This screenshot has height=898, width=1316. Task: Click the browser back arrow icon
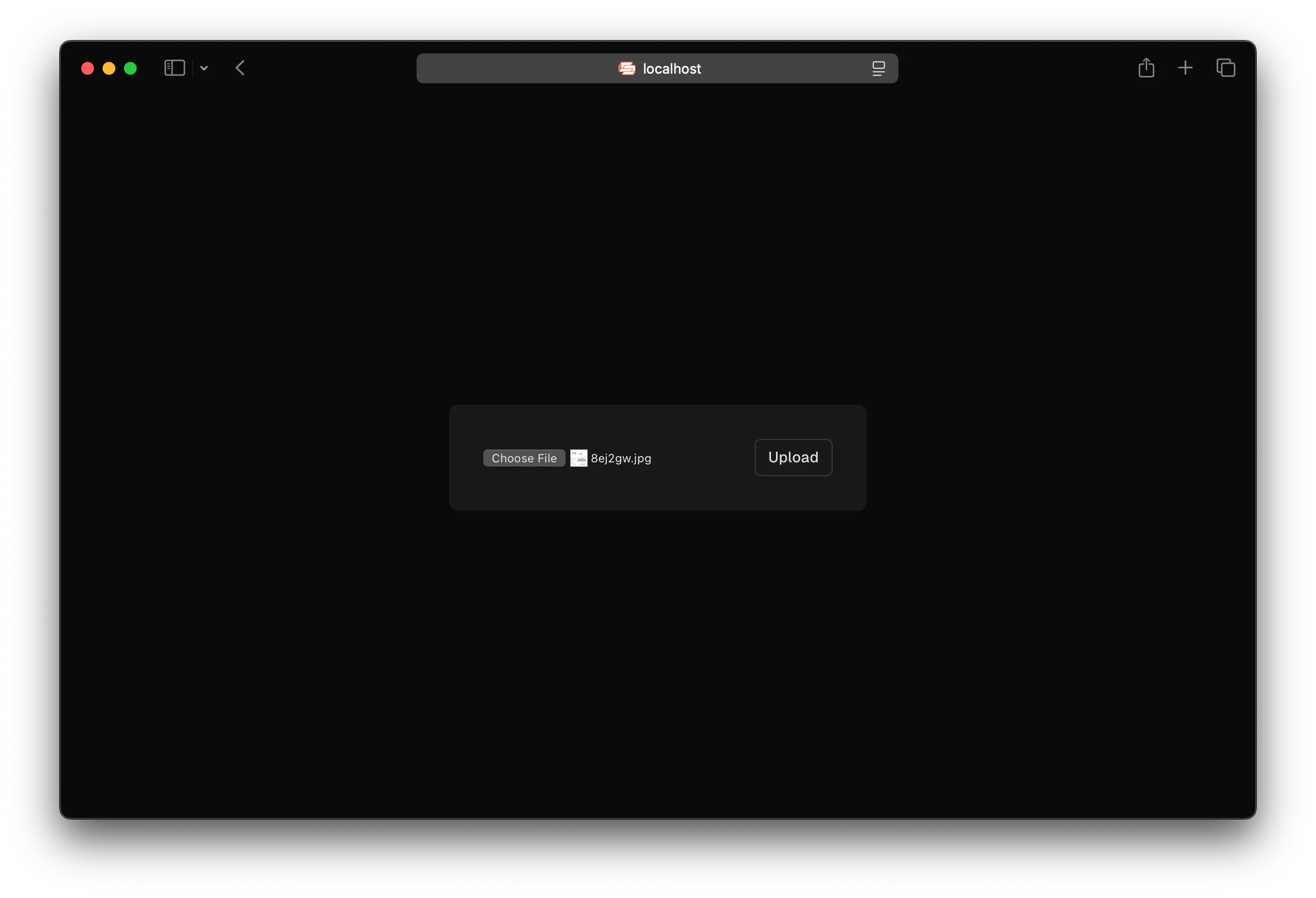point(240,67)
